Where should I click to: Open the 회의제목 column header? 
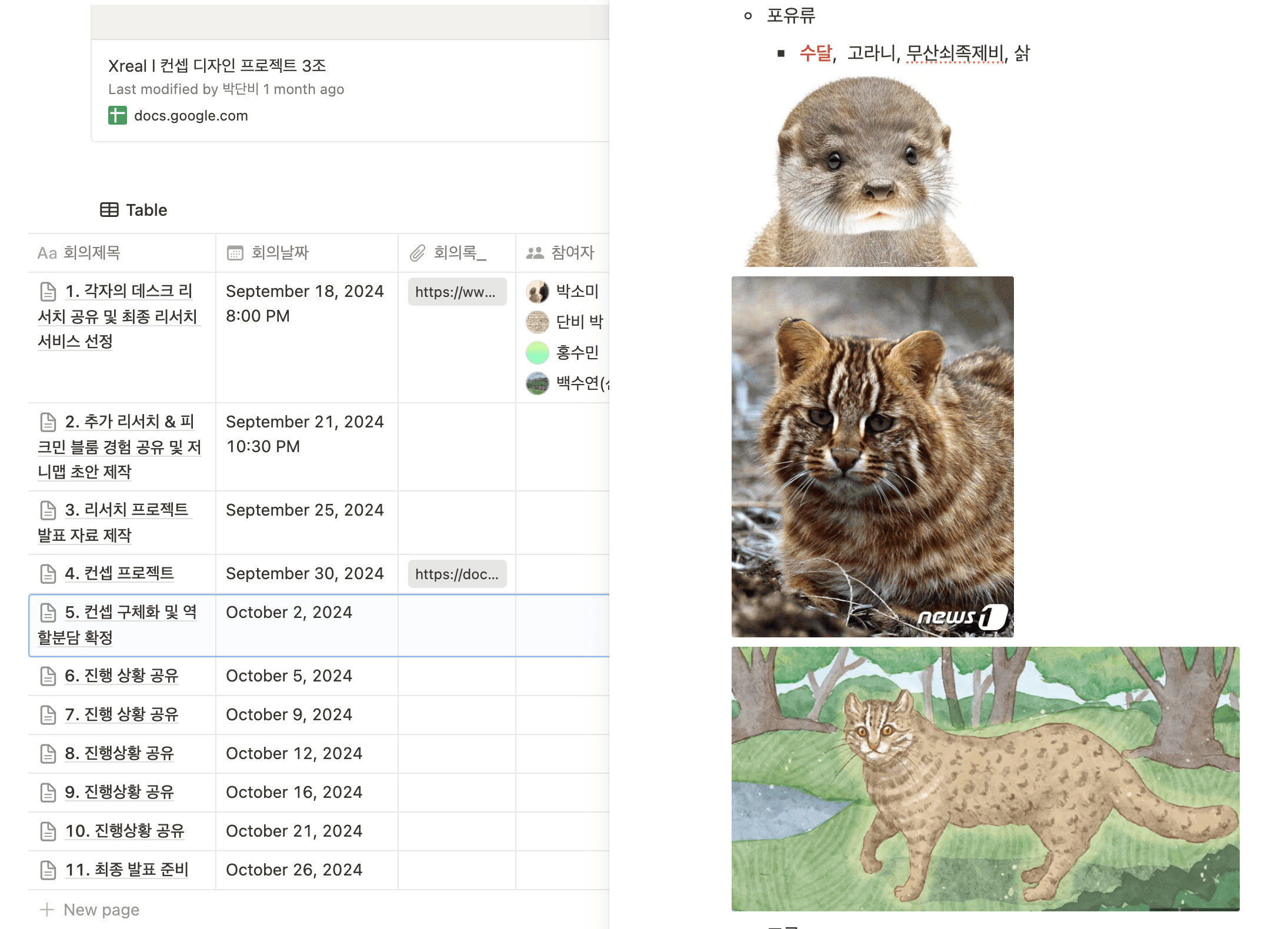click(92, 253)
